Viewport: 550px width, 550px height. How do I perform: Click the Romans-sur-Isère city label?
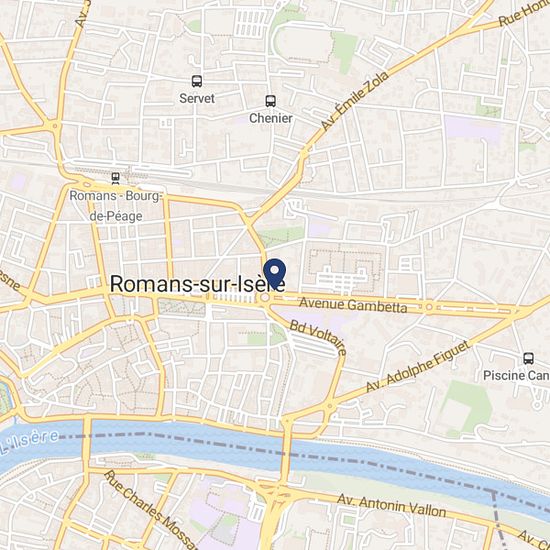(197, 284)
